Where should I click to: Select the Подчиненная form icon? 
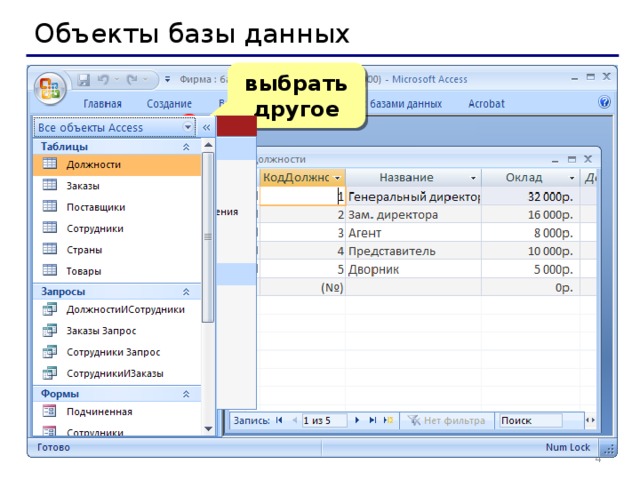(50, 411)
